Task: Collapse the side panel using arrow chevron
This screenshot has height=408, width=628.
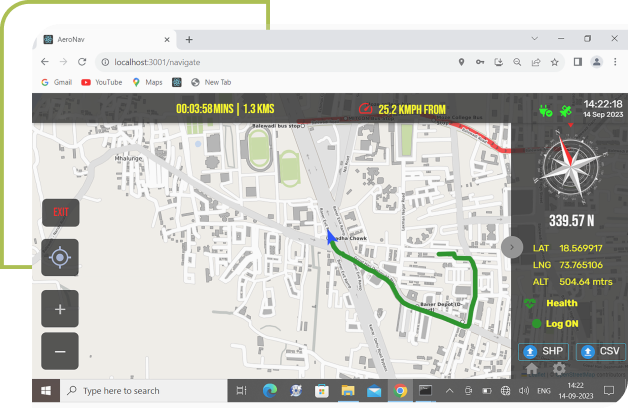Action: pyautogui.click(x=512, y=246)
